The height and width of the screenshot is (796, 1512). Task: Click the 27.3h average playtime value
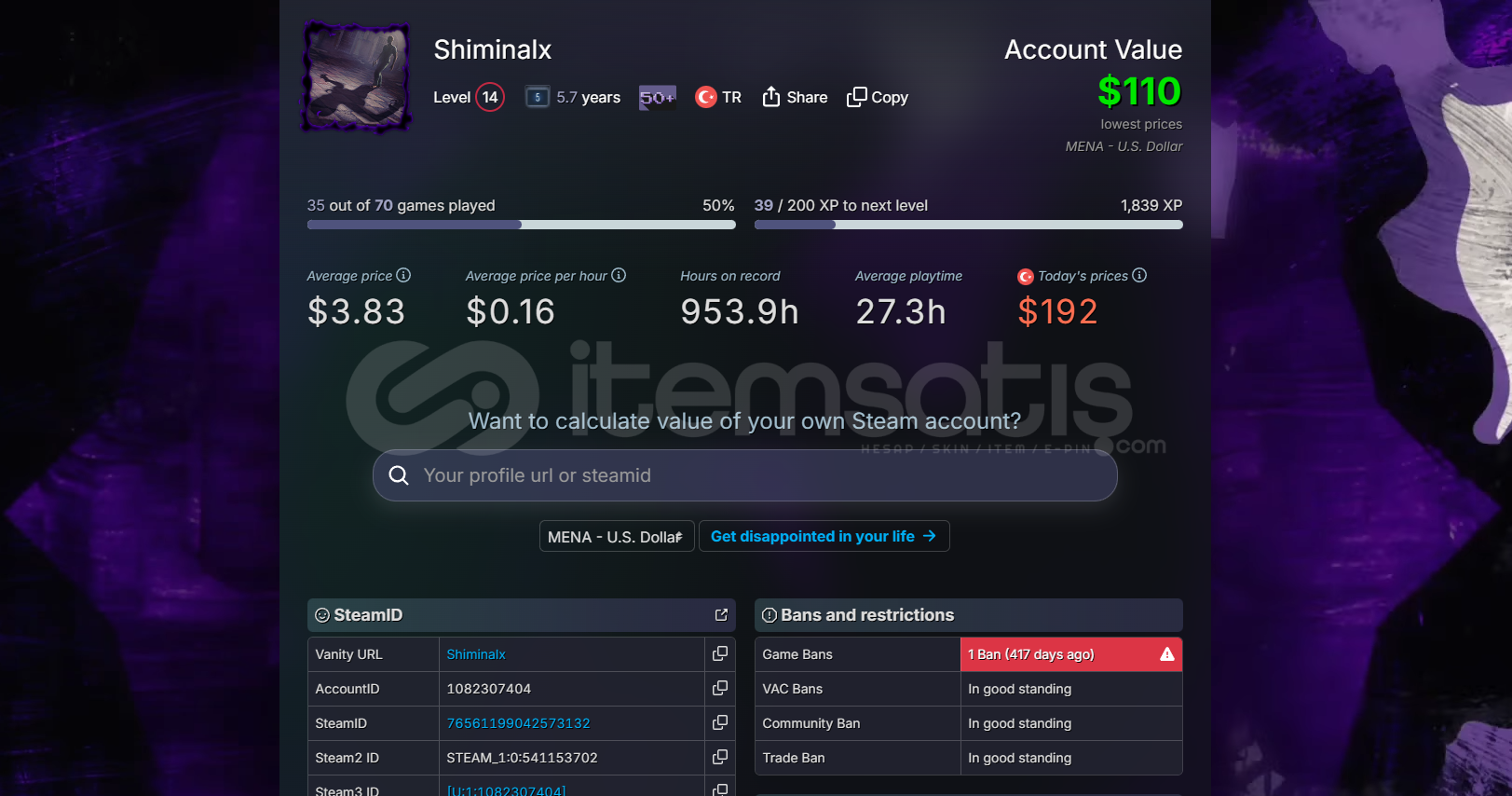(901, 311)
